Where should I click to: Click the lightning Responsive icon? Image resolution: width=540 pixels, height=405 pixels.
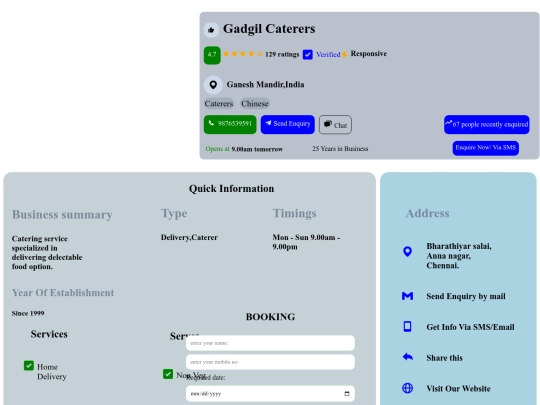pos(344,55)
